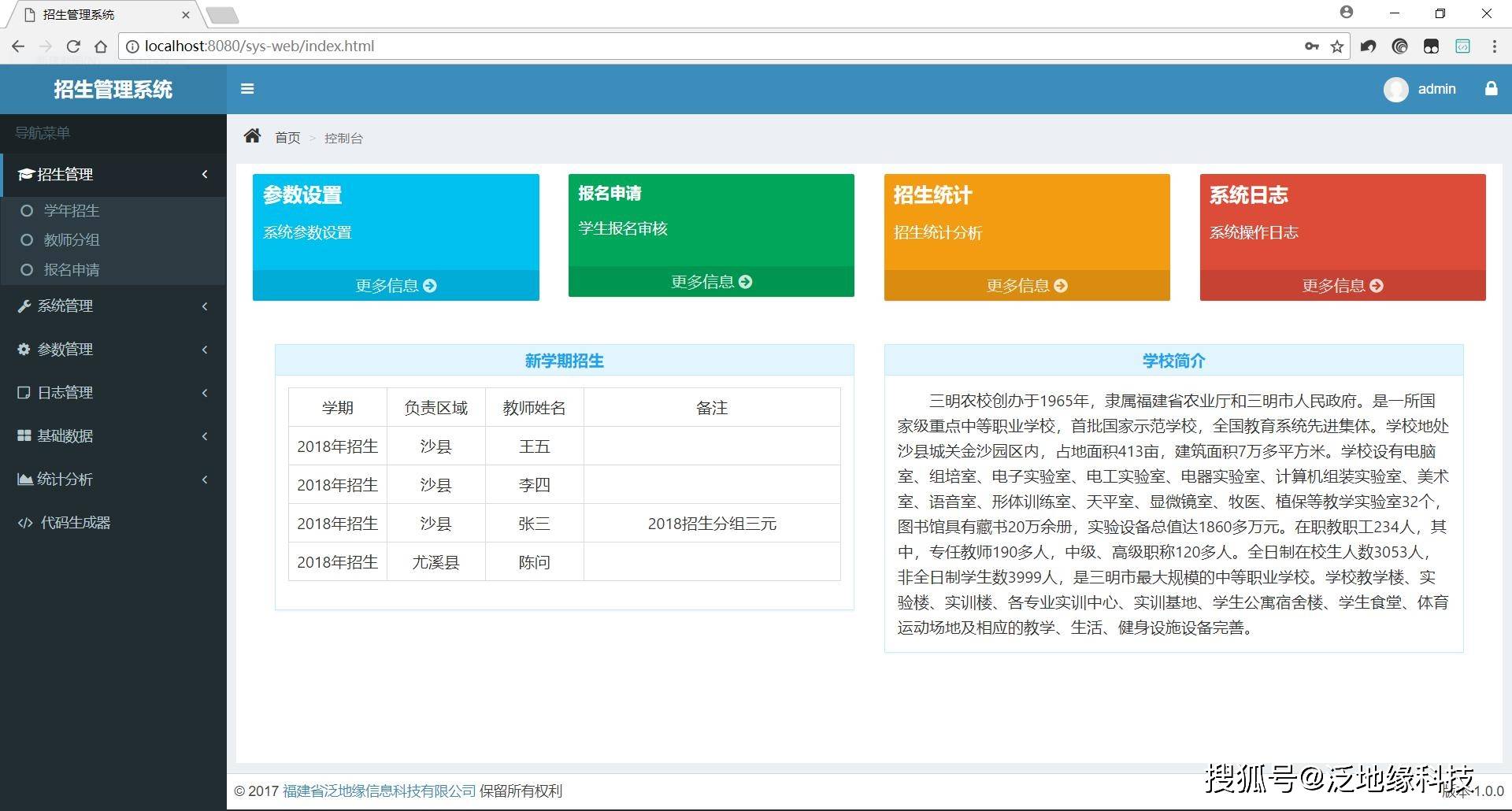Bookmark page with star icon

click(x=1337, y=46)
